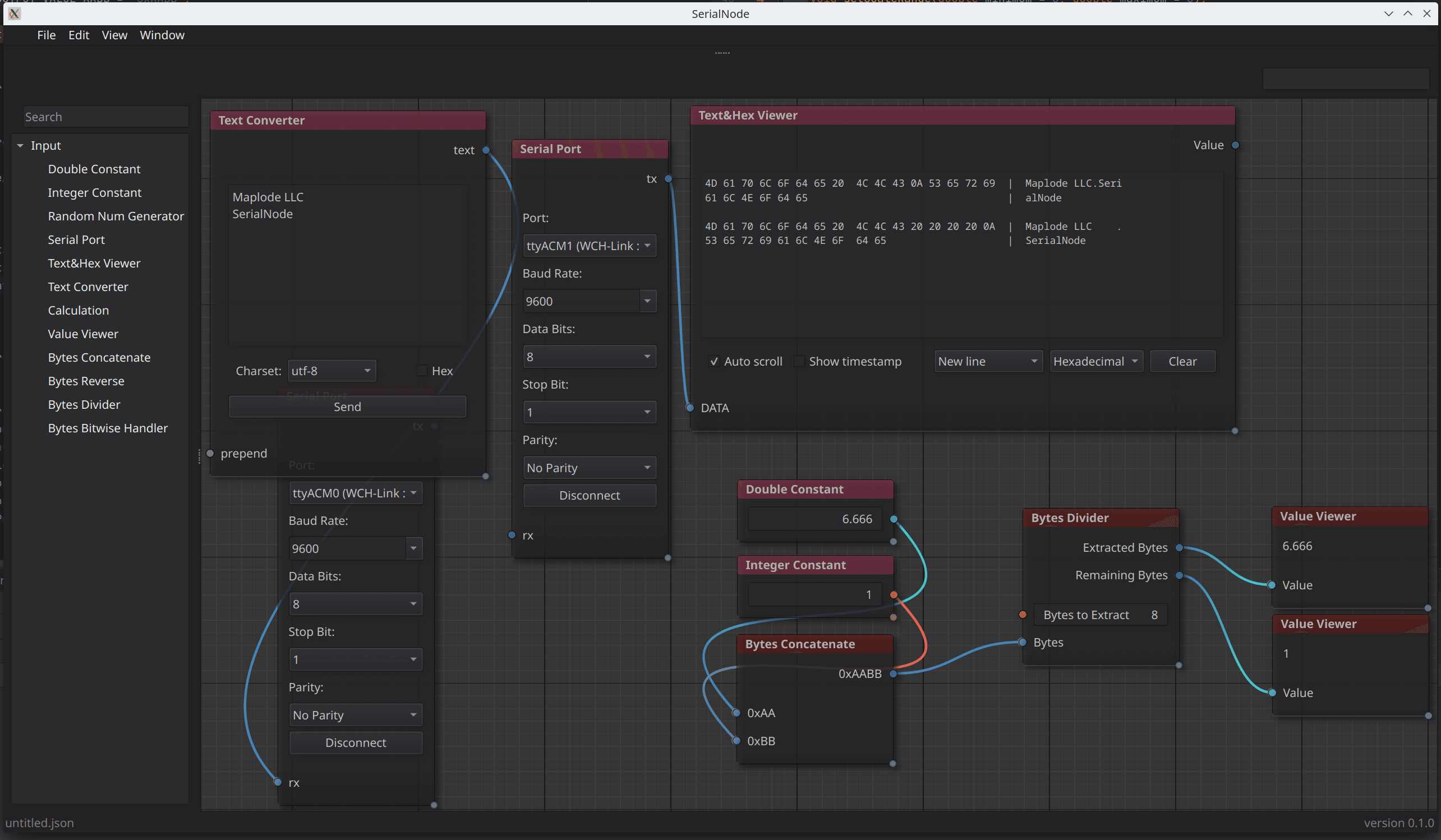Click the Bytes to Extract input field
The height and width of the screenshot is (840, 1441).
click(1100, 614)
